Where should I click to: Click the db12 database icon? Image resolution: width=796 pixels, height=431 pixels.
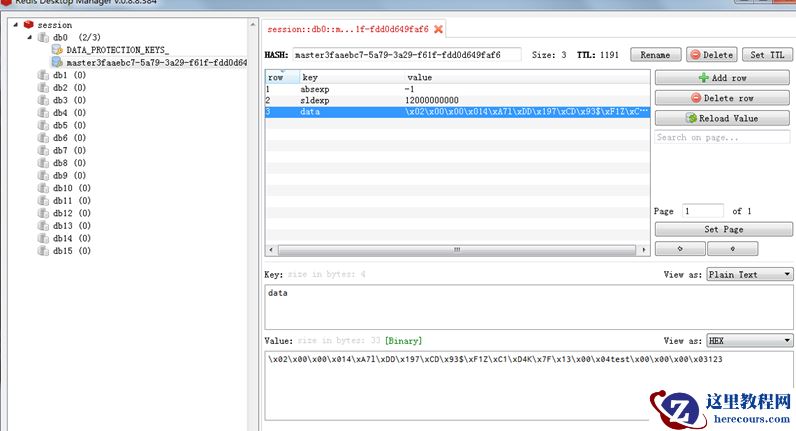(43, 213)
